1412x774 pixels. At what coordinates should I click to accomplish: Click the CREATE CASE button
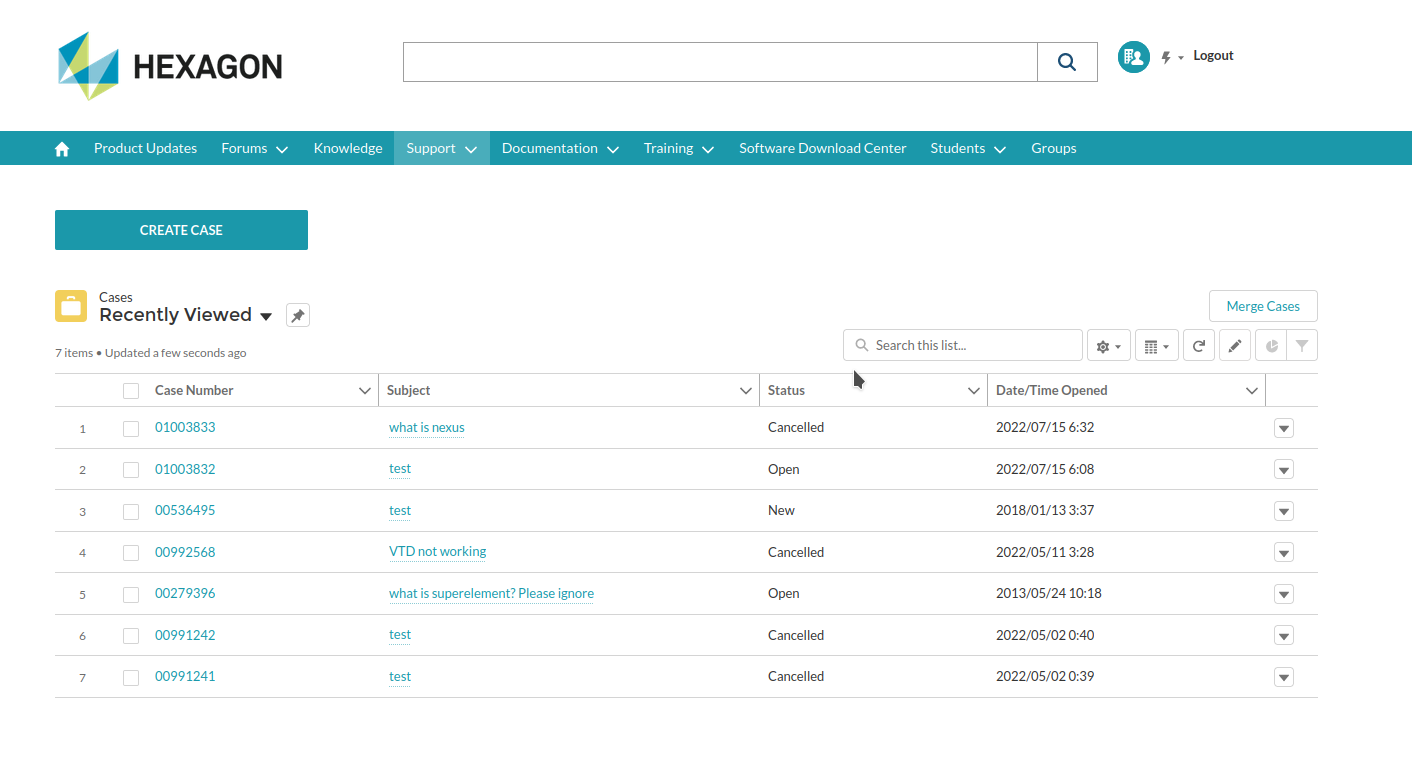point(181,230)
